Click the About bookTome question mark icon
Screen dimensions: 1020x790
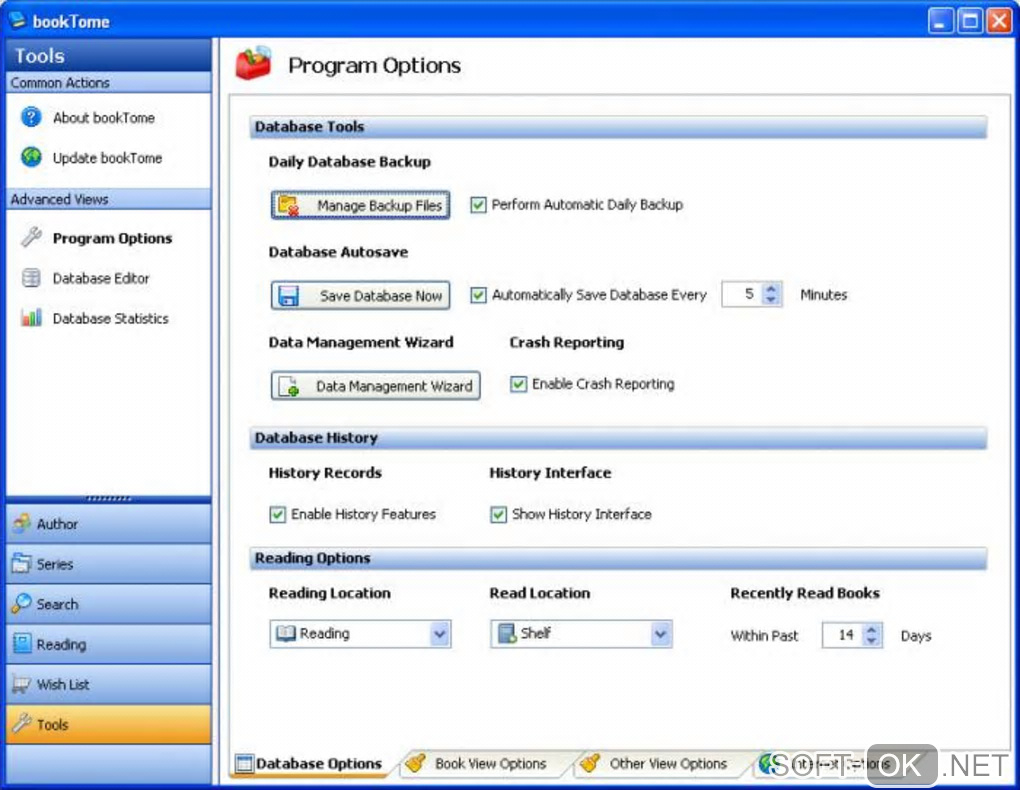point(31,117)
